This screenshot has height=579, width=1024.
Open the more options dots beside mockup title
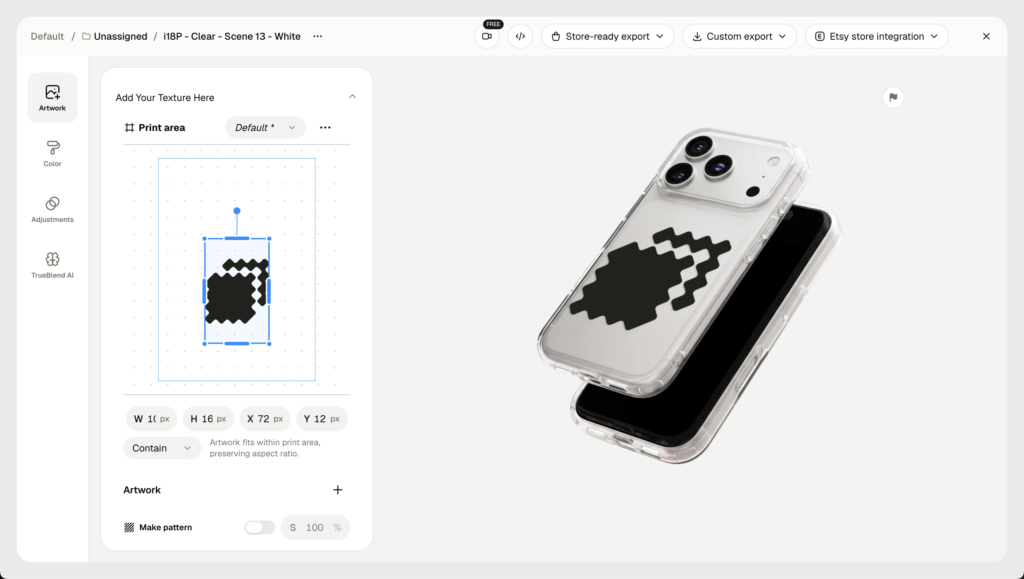click(x=317, y=36)
